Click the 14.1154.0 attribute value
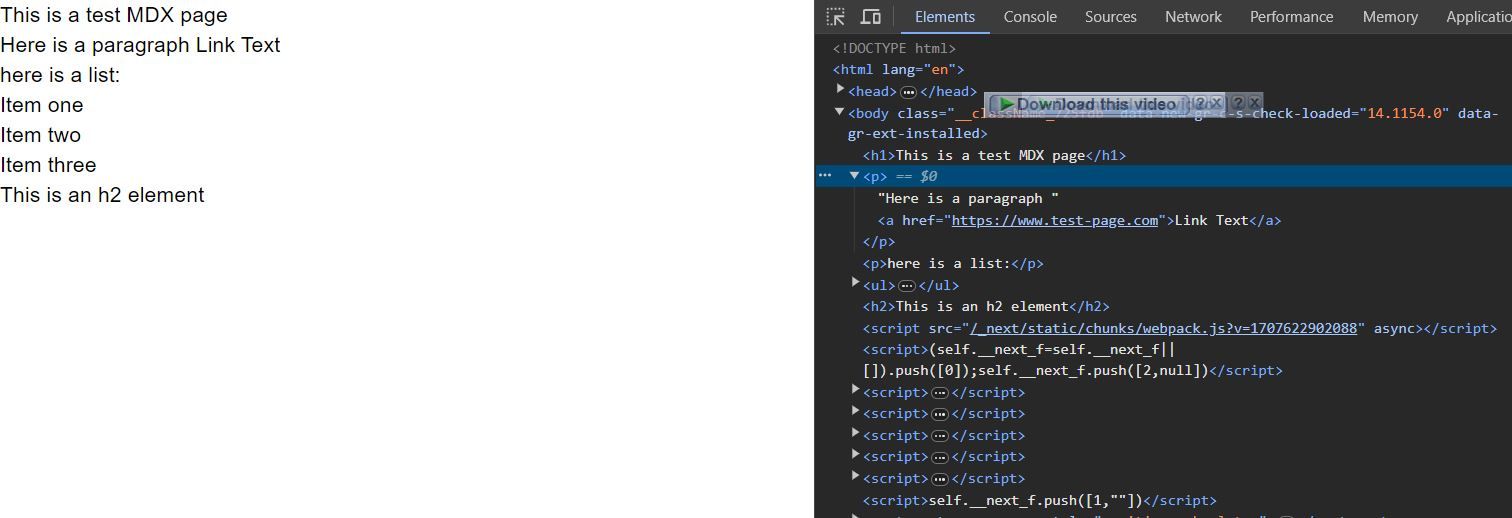1512x518 pixels. click(x=1404, y=113)
